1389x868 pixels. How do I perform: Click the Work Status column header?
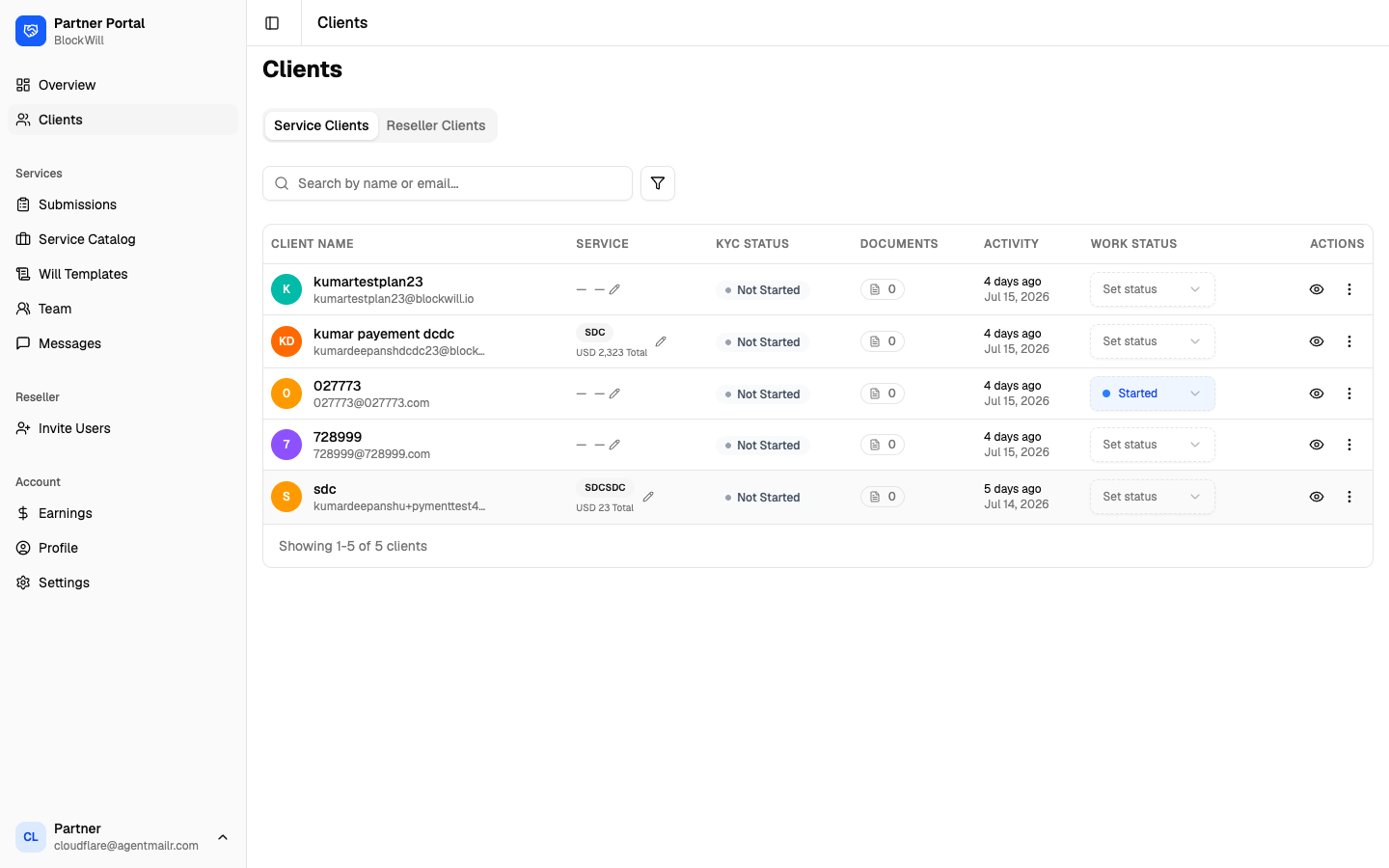tap(1133, 244)
